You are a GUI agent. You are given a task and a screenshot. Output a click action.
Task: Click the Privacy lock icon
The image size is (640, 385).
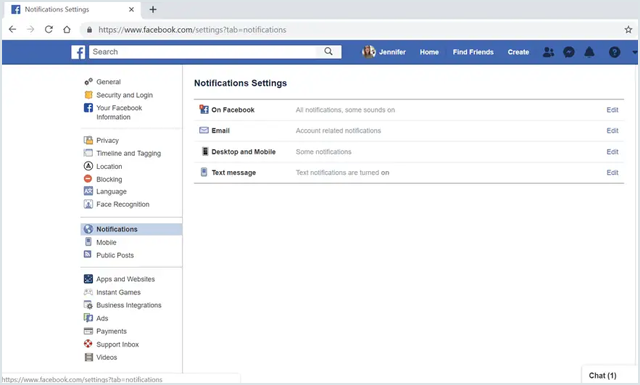pyautogui.click(x=88, y=140)
